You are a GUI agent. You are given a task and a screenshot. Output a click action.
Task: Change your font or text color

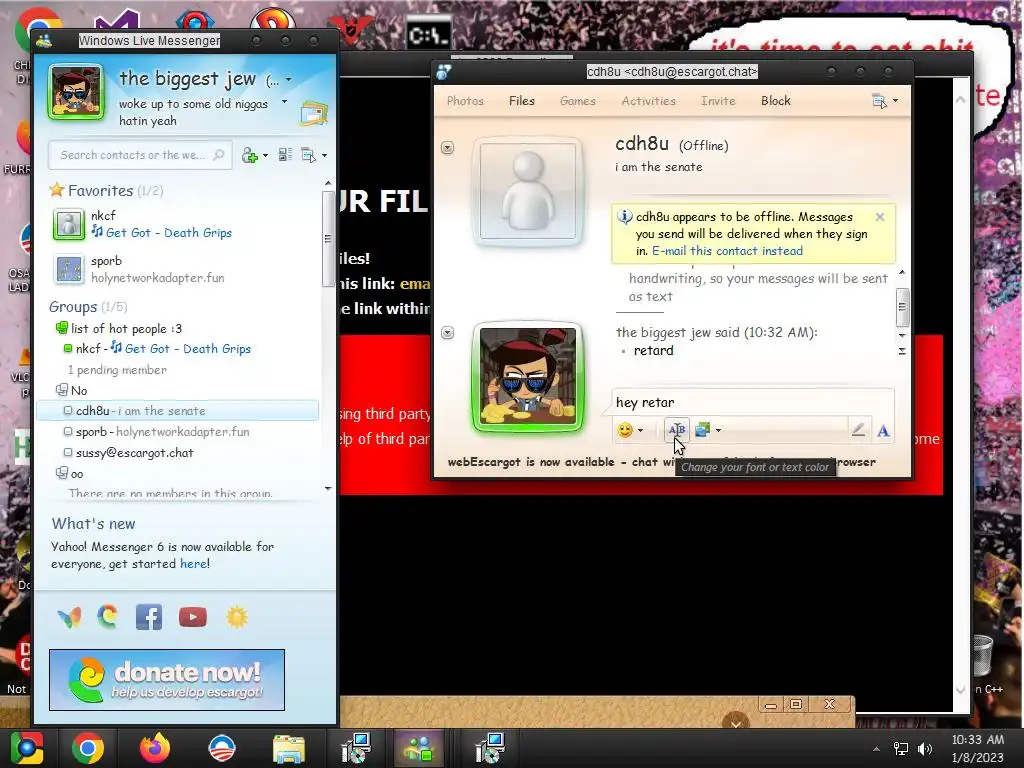coord(677,430)
